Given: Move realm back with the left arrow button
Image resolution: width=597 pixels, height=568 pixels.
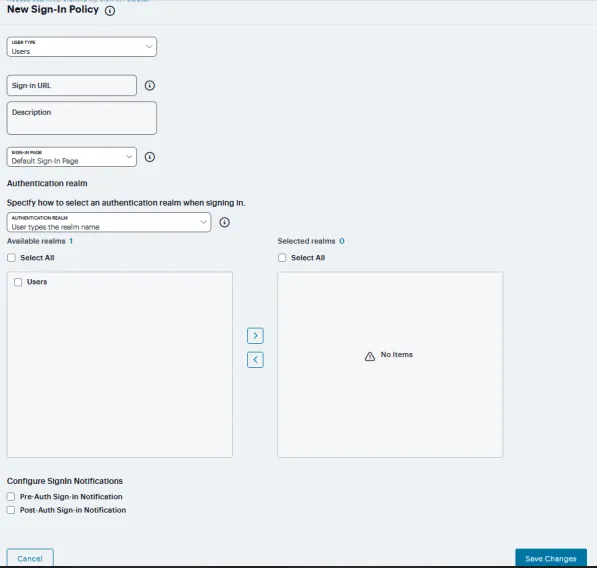Looking at the screenshot, I should [255, 360].
